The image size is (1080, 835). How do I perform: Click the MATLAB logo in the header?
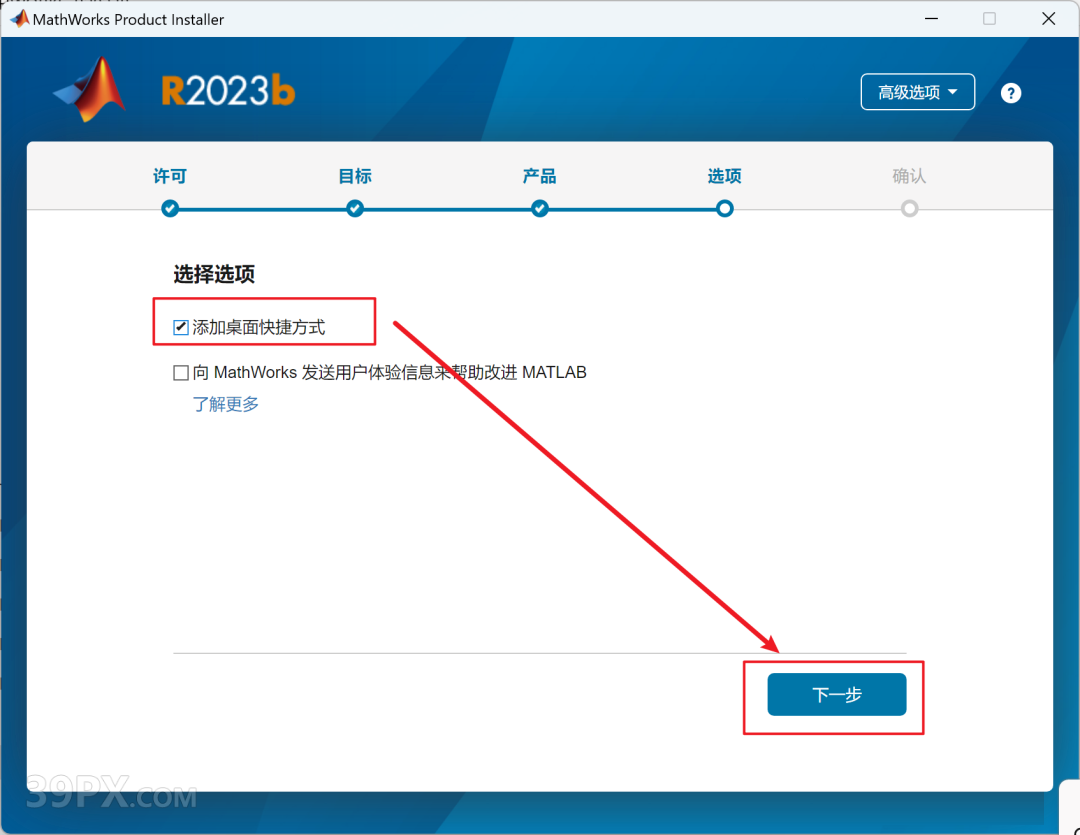(90, 90)
